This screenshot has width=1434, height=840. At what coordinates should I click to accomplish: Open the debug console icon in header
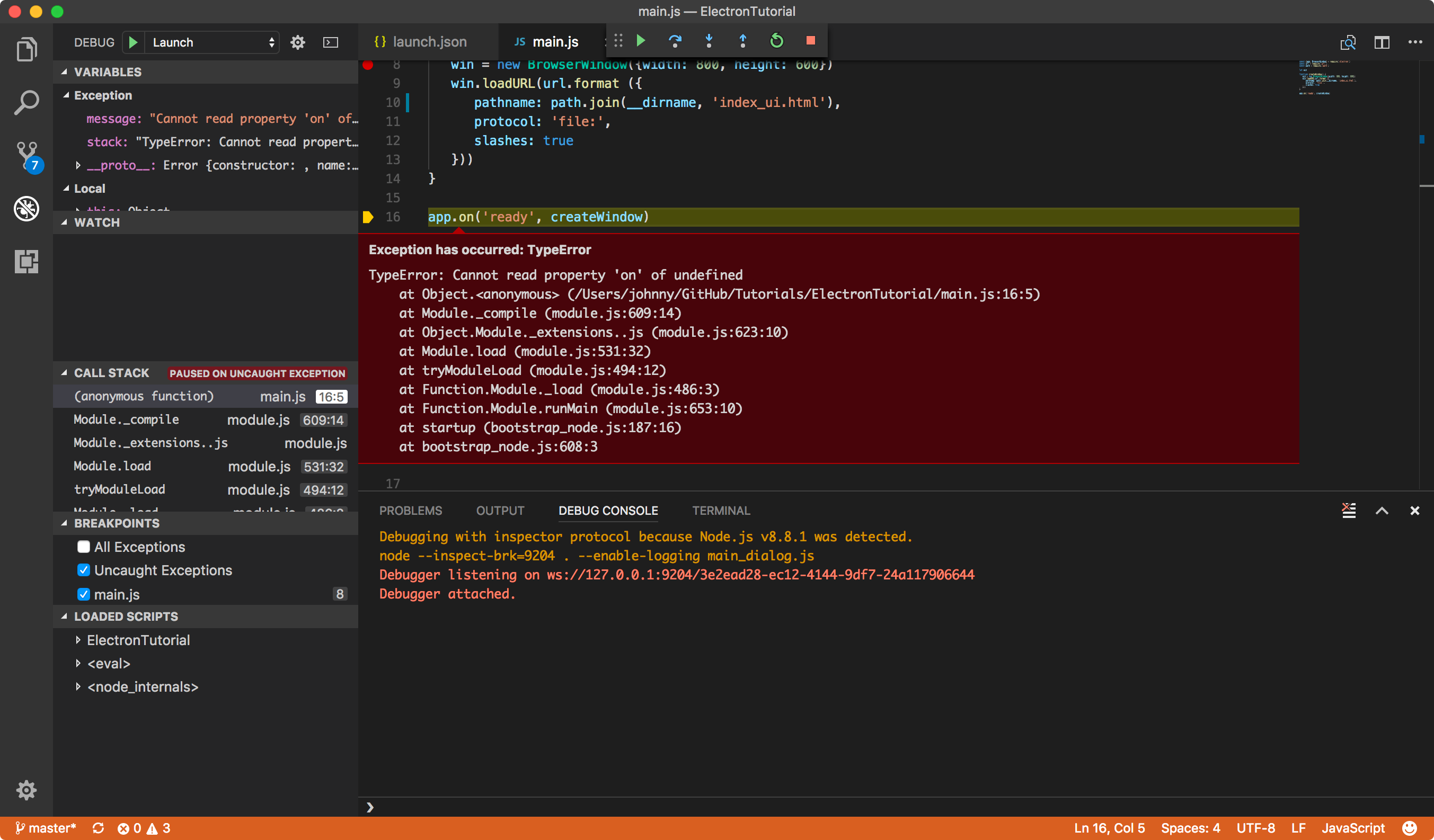331,42
